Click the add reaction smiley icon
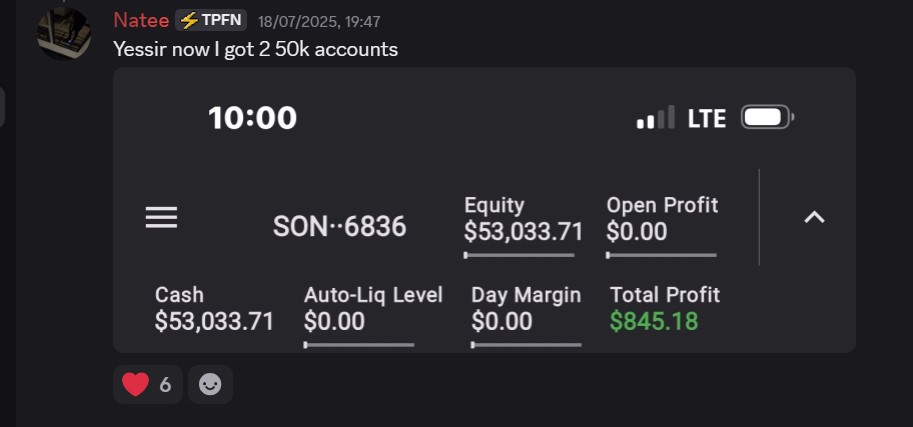The image size is (913, 427). [210, 384]
